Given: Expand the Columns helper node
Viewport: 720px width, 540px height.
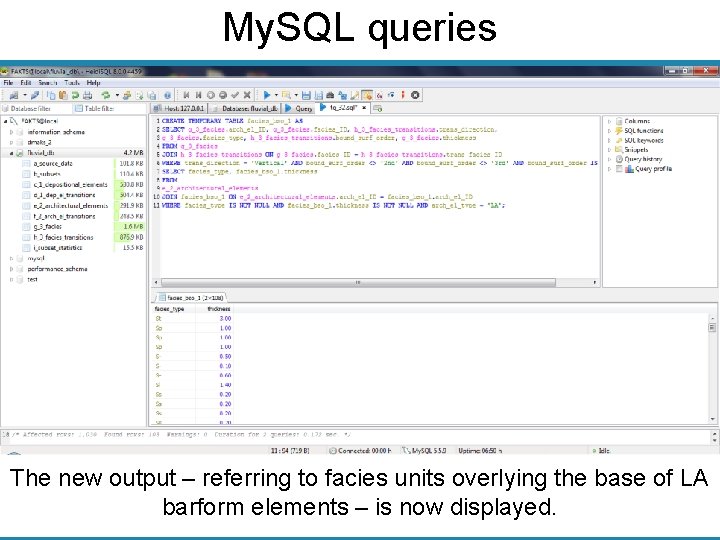Looking at the screenshot, I should click(x=609, y=121).
